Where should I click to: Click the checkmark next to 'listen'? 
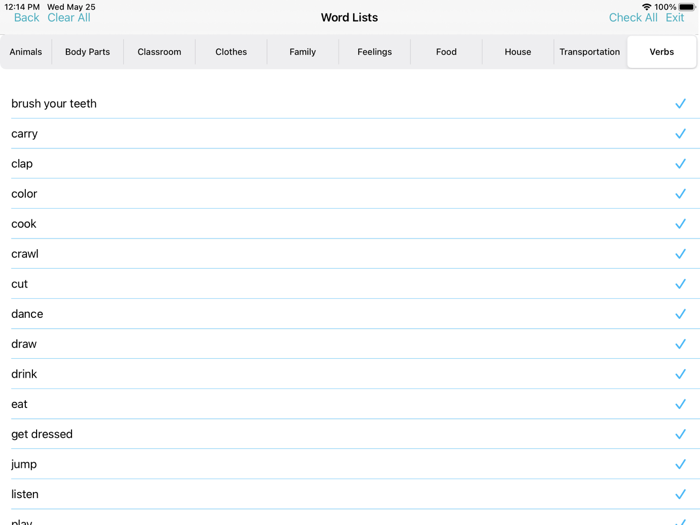pyautogui.click(x=680, y=494)
